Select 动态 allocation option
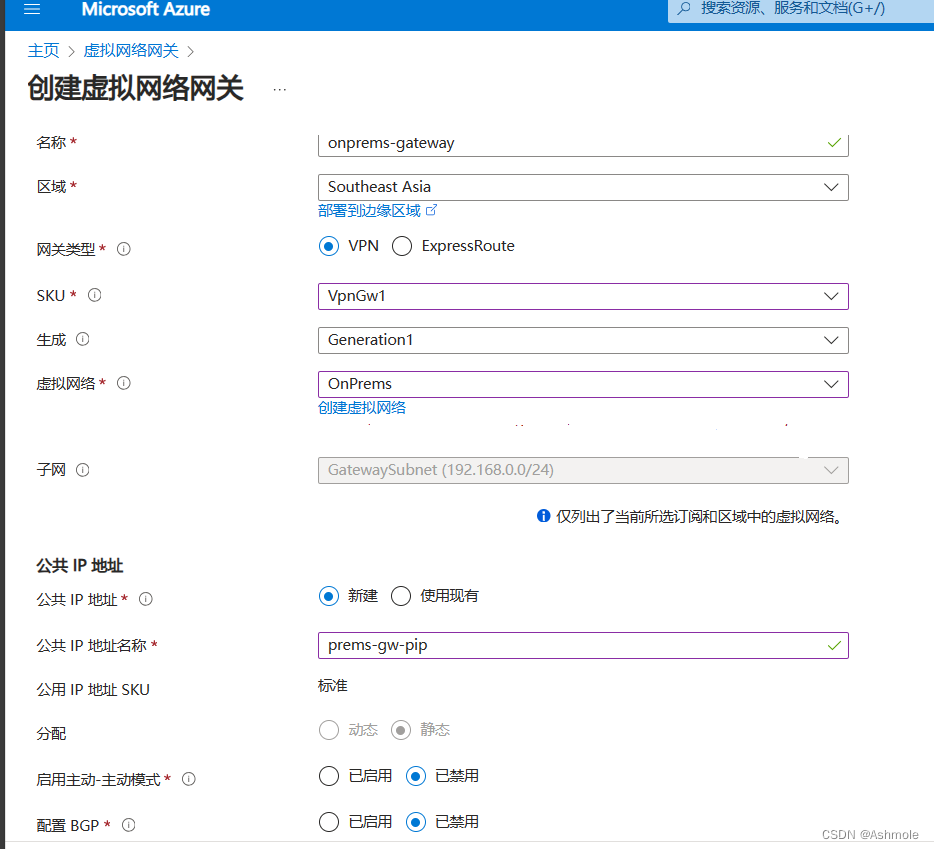 [x=329, y=730]
